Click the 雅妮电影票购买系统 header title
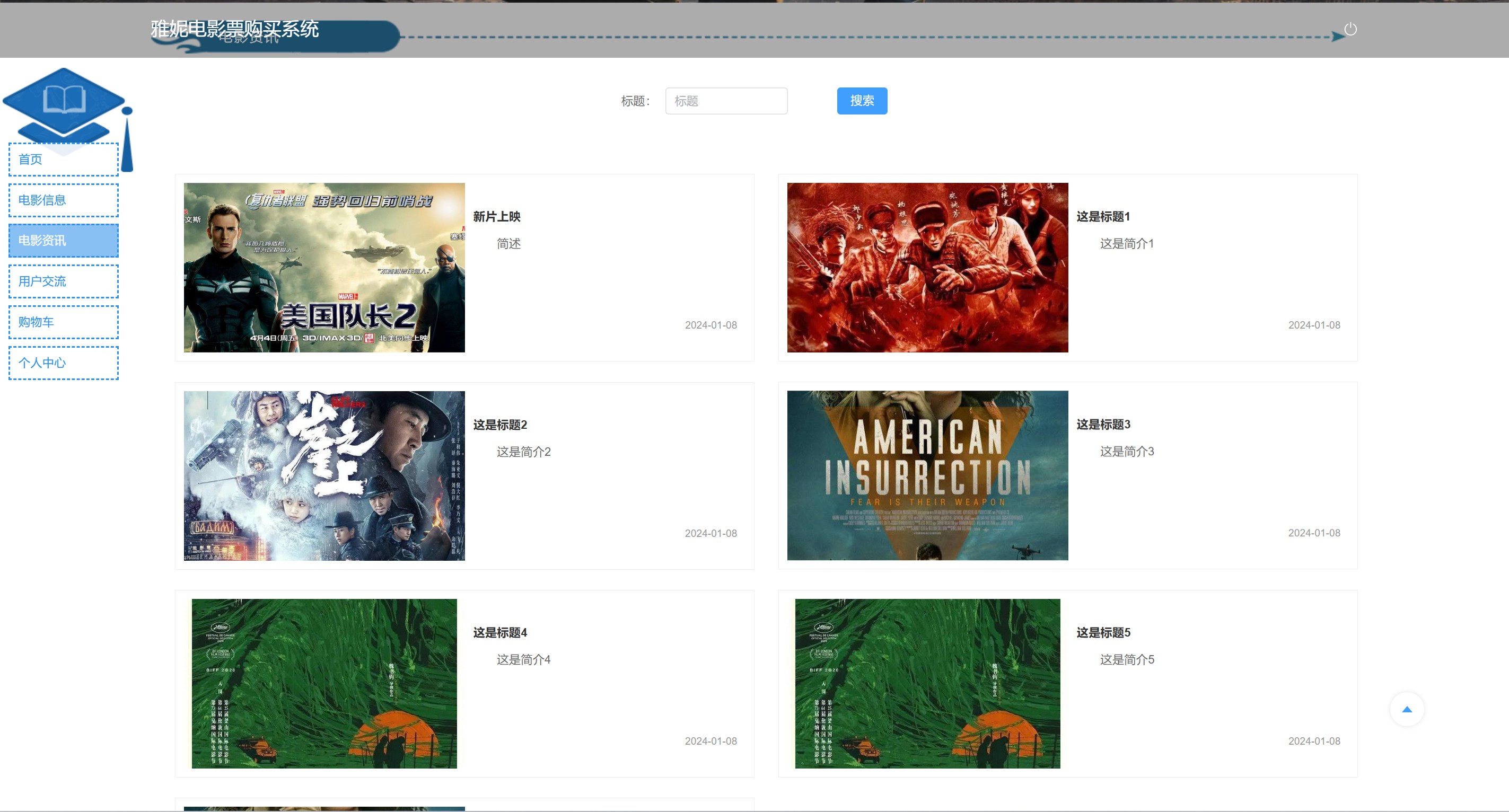 point(234,29)
